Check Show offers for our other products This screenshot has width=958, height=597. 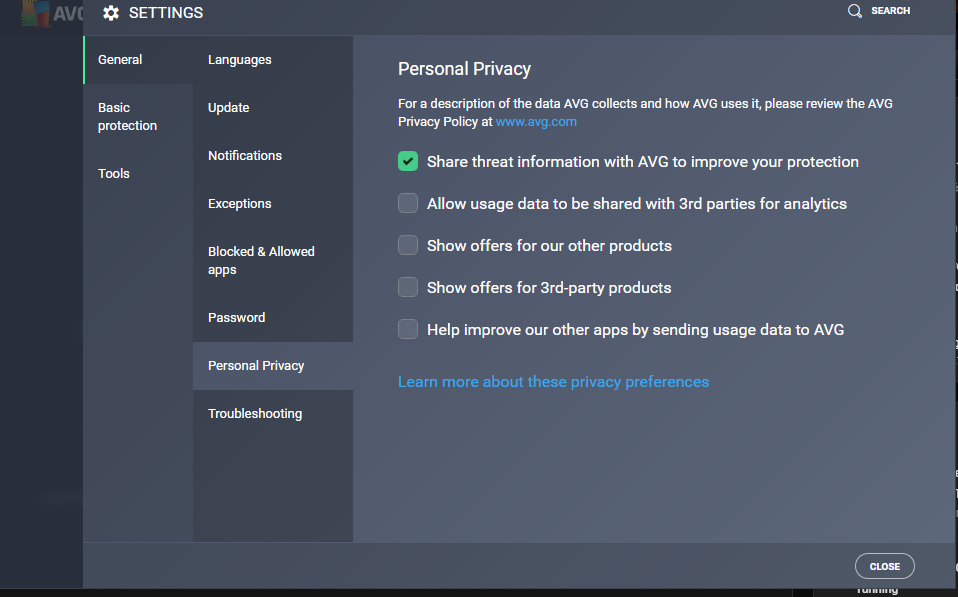(408, 246)
